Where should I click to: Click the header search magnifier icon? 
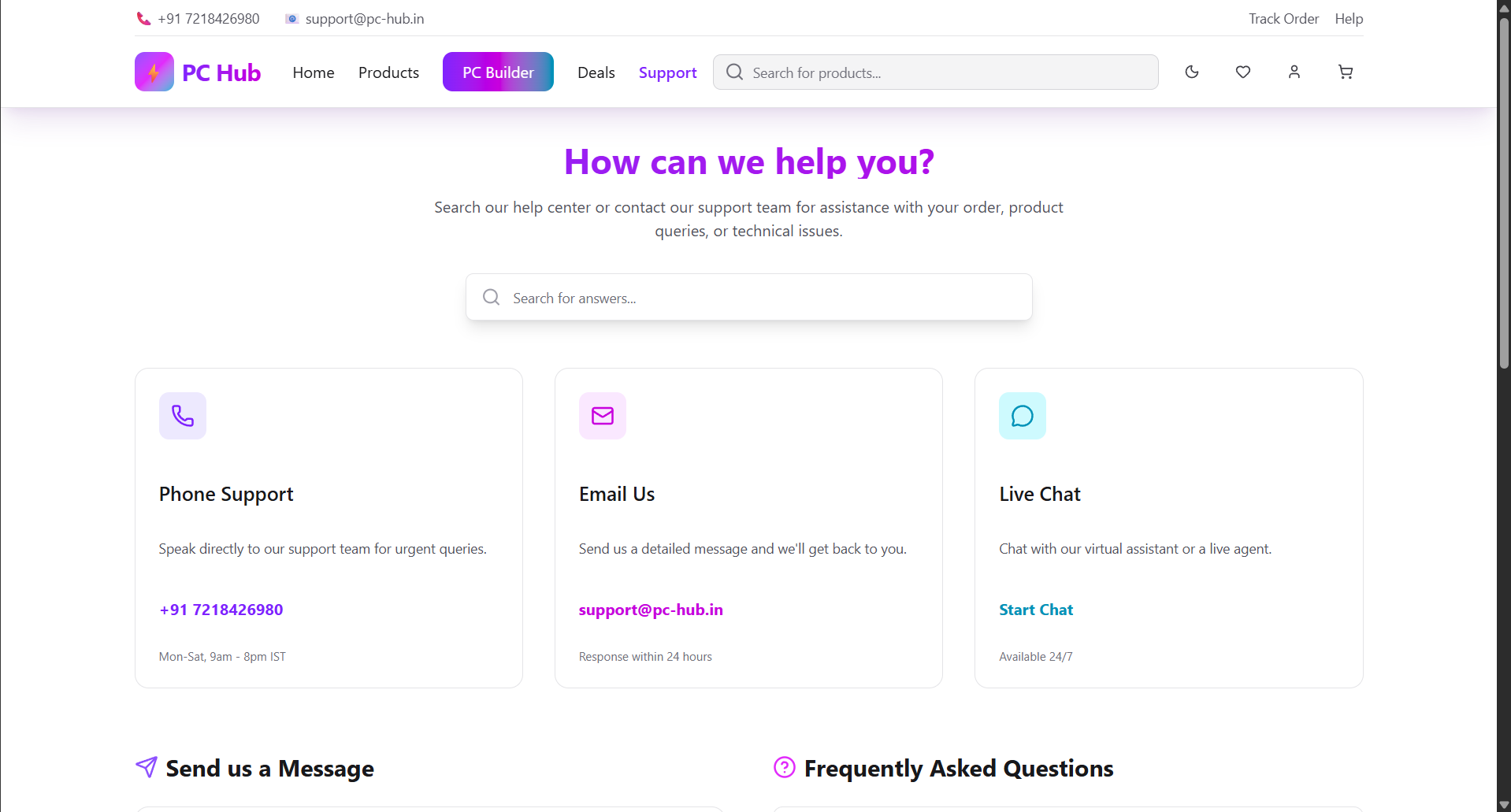735,72
